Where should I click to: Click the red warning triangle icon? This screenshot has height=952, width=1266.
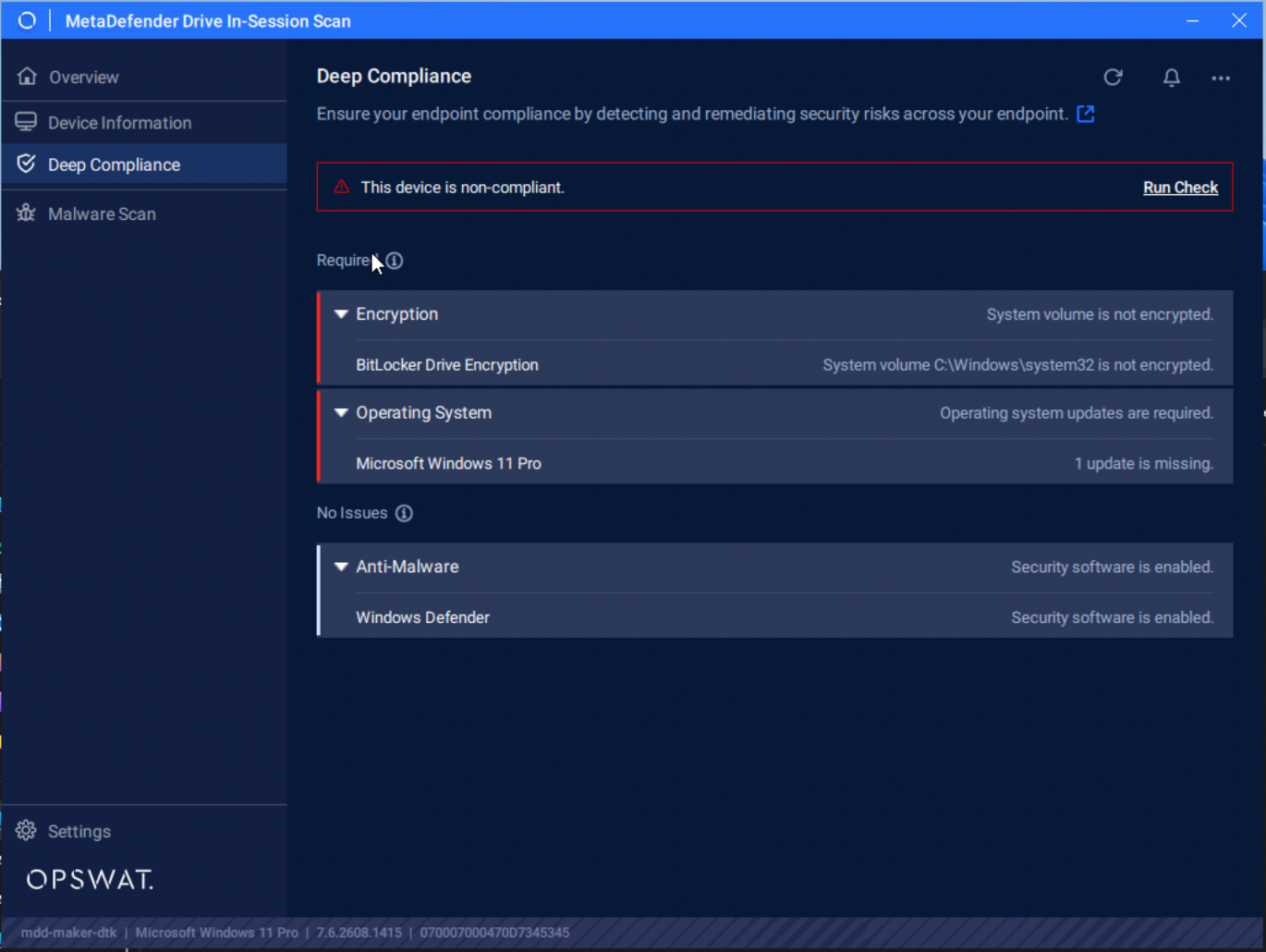341,187
